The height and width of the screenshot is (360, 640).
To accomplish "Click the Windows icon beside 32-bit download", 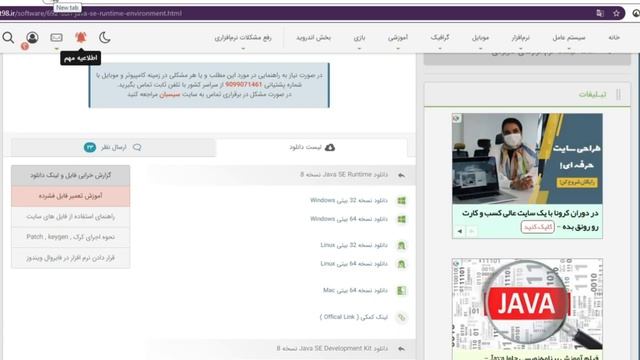I will click(x=402, y=200).
